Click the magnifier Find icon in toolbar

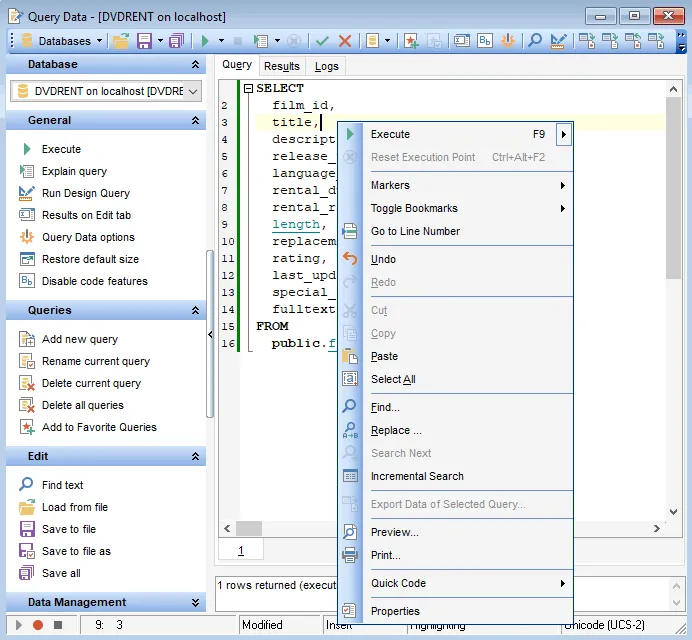click(x=535, y=41)
